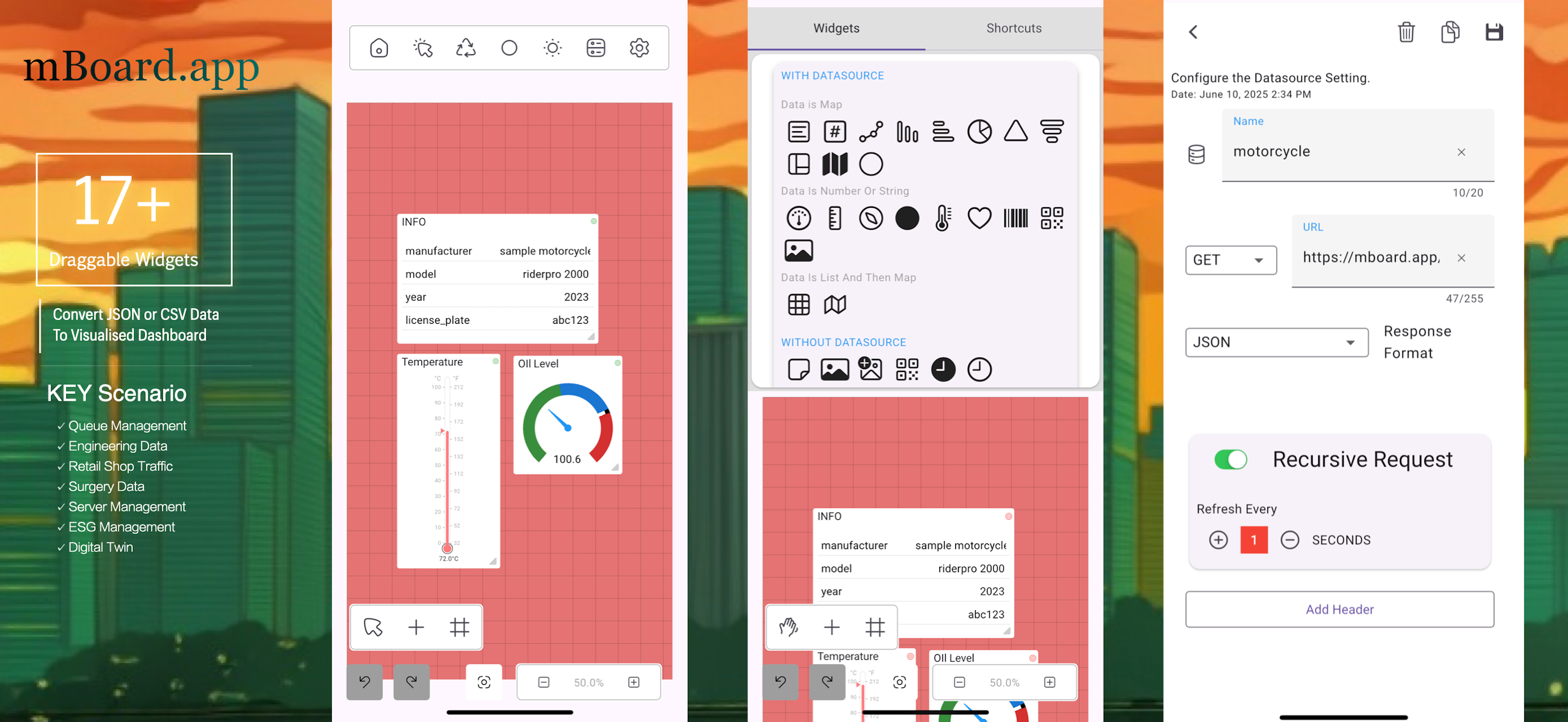Toggle brightness sun icon in toolbar
Screen dimensions: 1568x722
552,48
